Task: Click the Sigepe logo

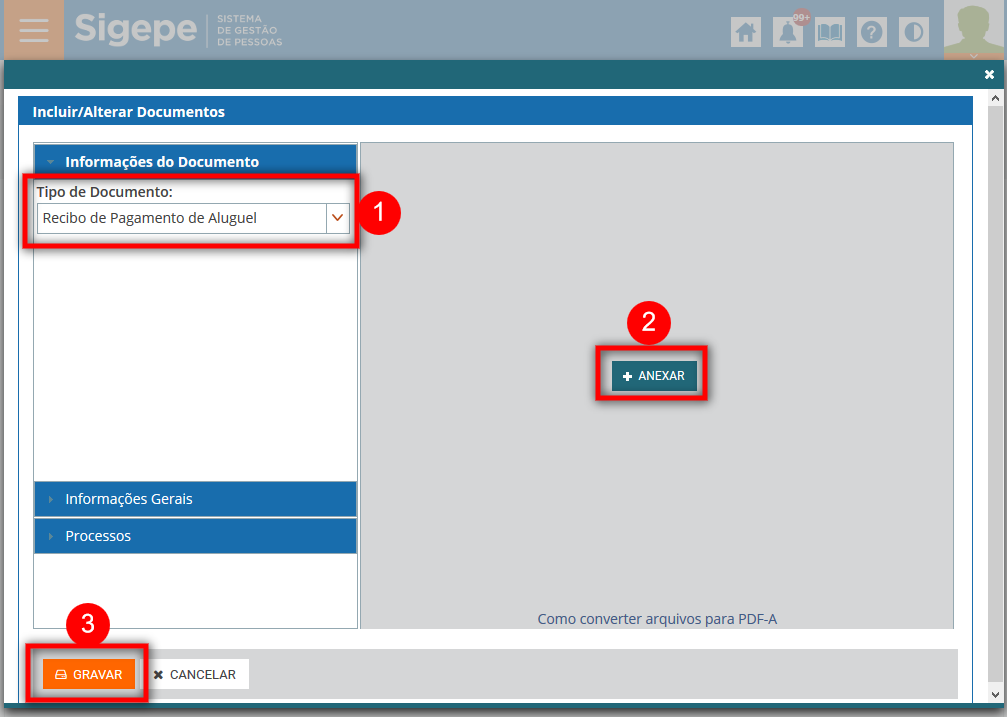Action: click(135, 29)
